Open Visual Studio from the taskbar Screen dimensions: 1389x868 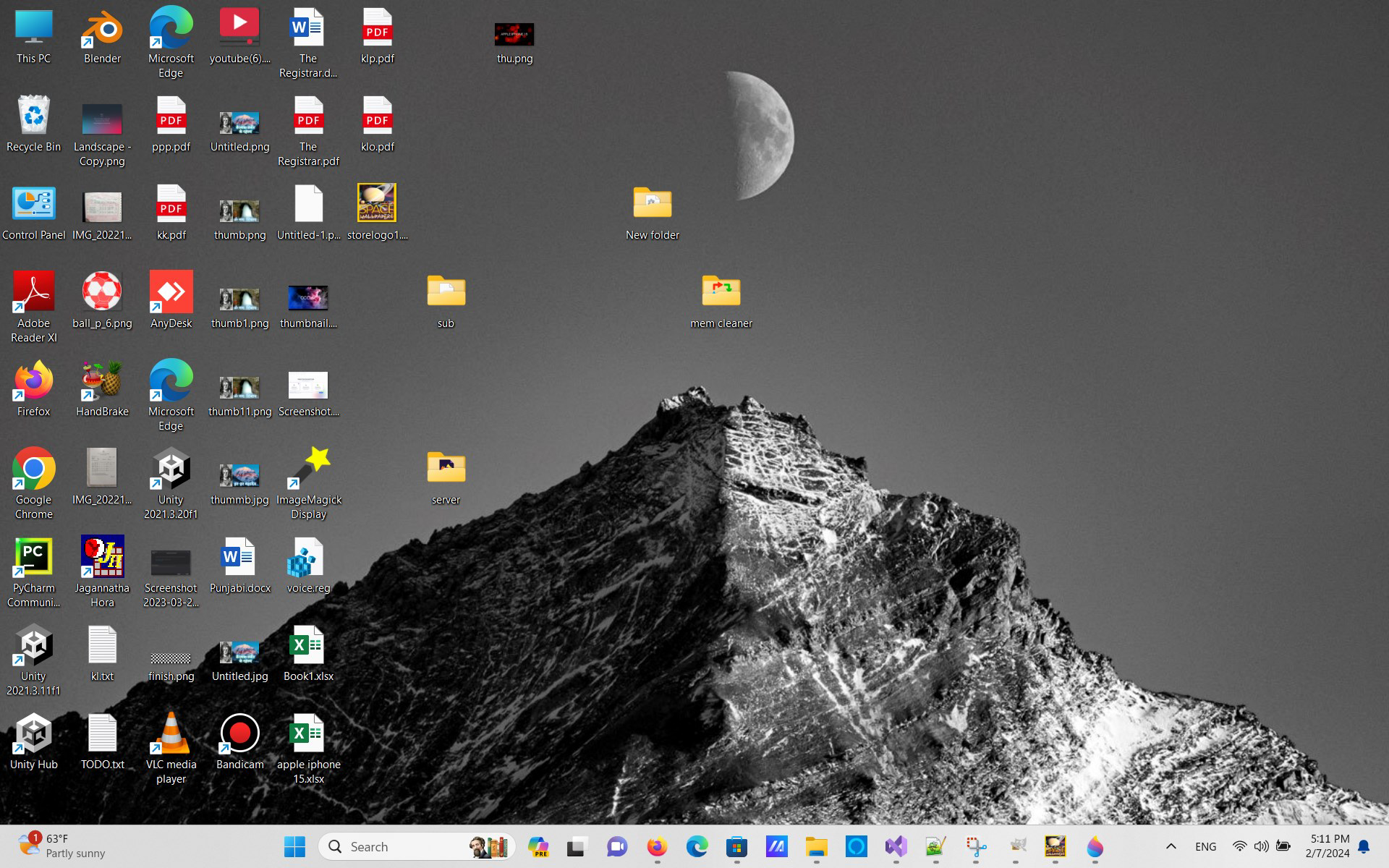pos(896,846)
